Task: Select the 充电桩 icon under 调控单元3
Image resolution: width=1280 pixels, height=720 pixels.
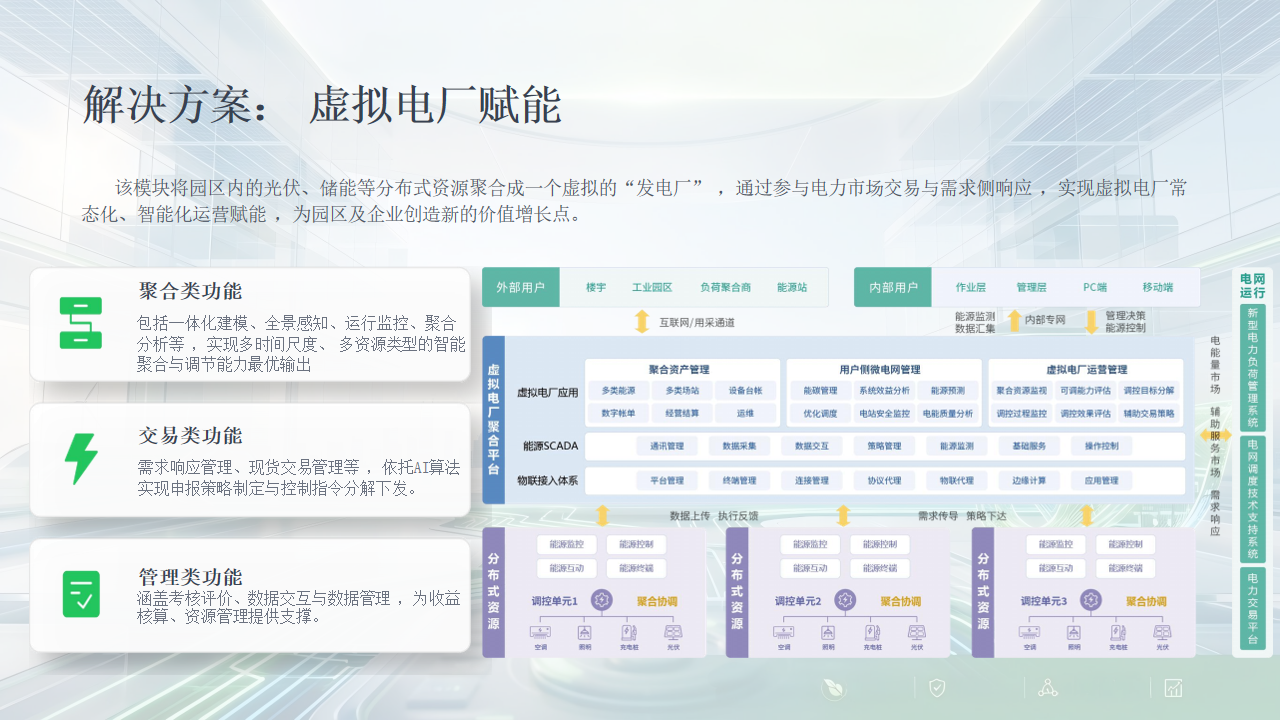Action: pos(1118,632)
